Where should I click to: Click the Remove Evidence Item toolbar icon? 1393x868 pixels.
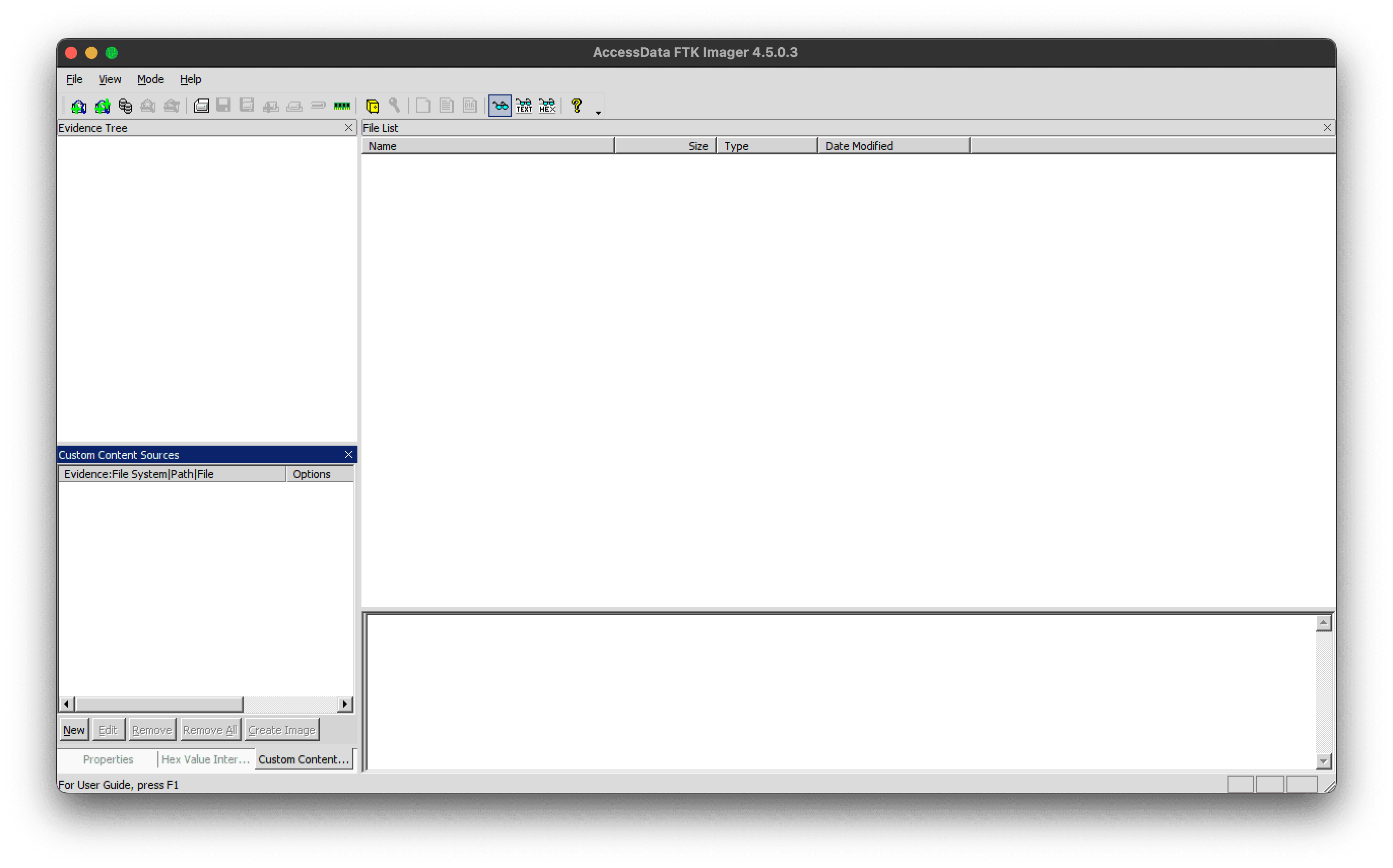click(148, 106)
